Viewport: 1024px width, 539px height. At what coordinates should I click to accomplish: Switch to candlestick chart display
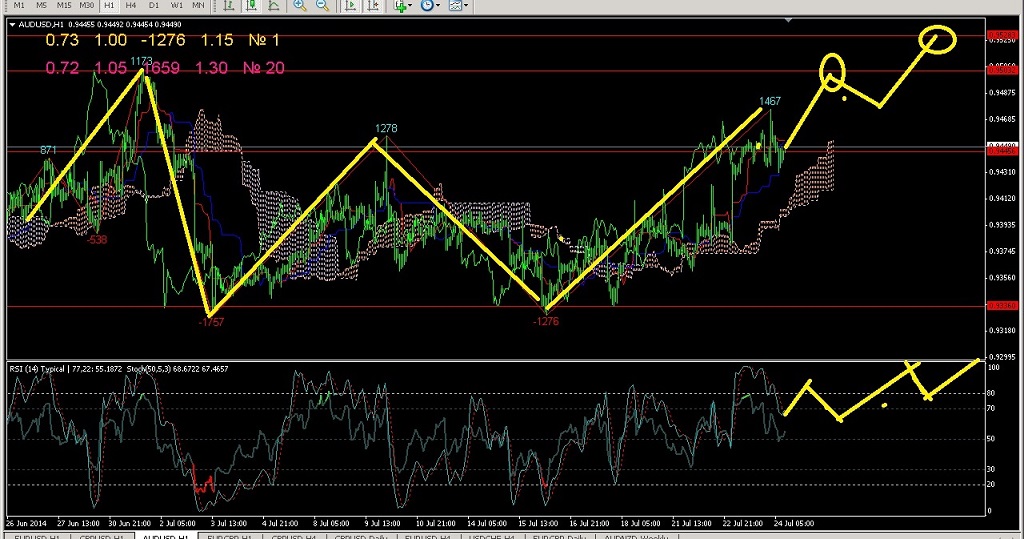point(253,6)
